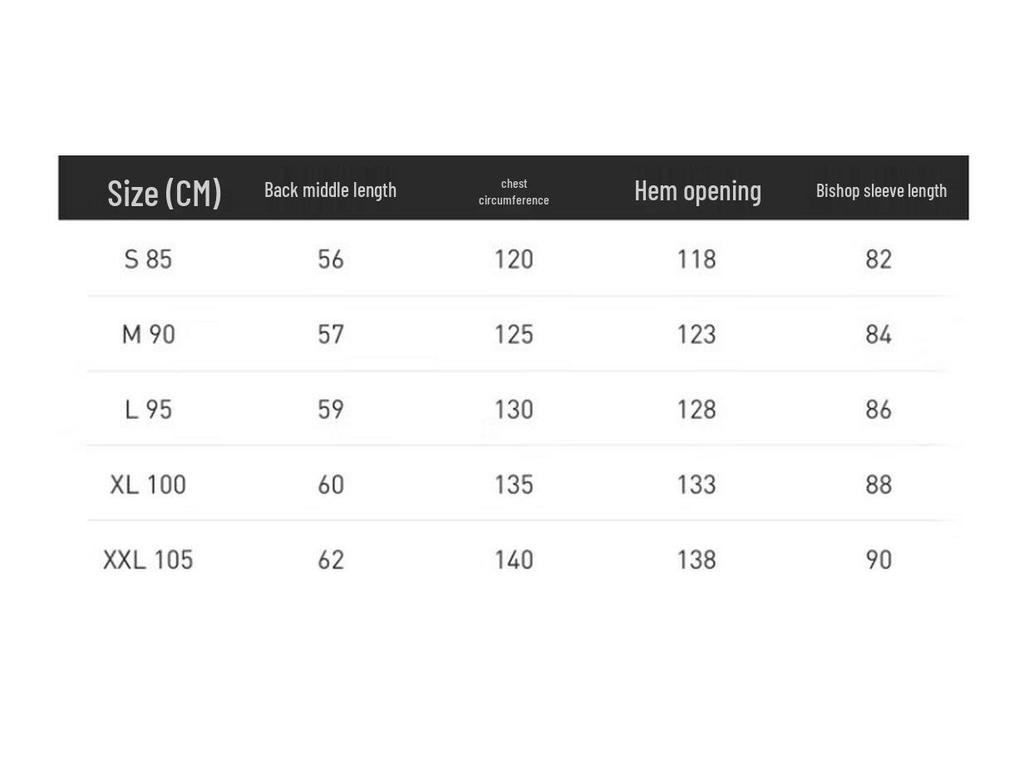Select back middle length value 59

(331, 409)
